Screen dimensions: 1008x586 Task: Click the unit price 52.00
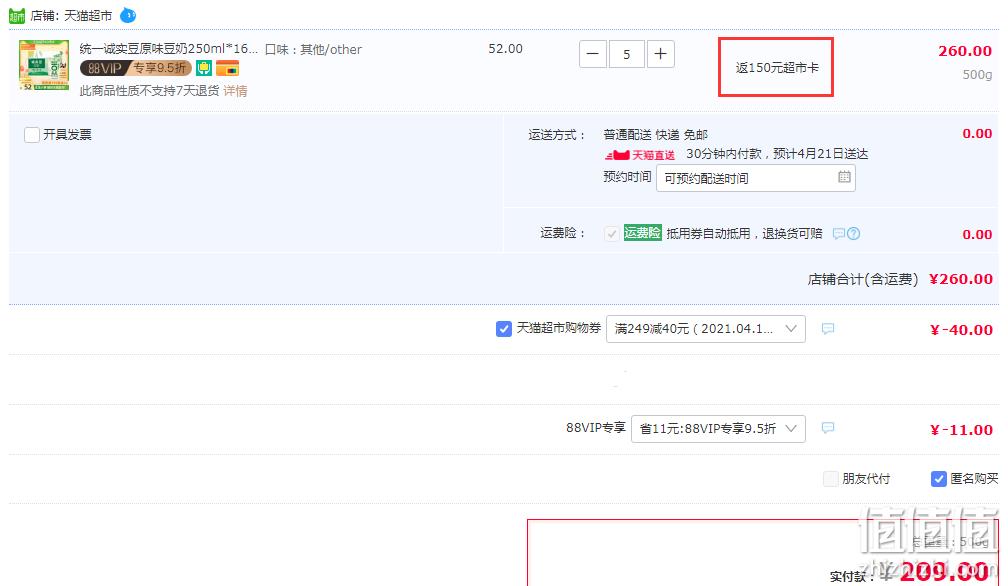(505, 49)
